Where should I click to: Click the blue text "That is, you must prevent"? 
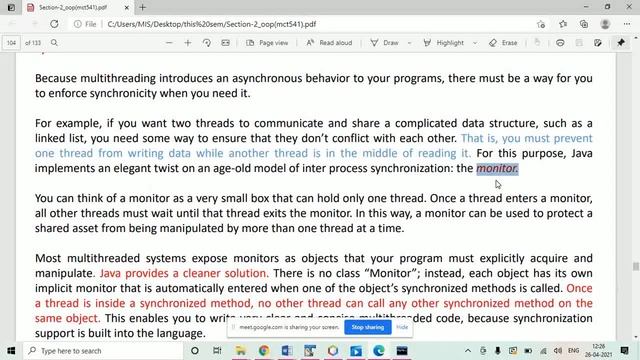527,138
